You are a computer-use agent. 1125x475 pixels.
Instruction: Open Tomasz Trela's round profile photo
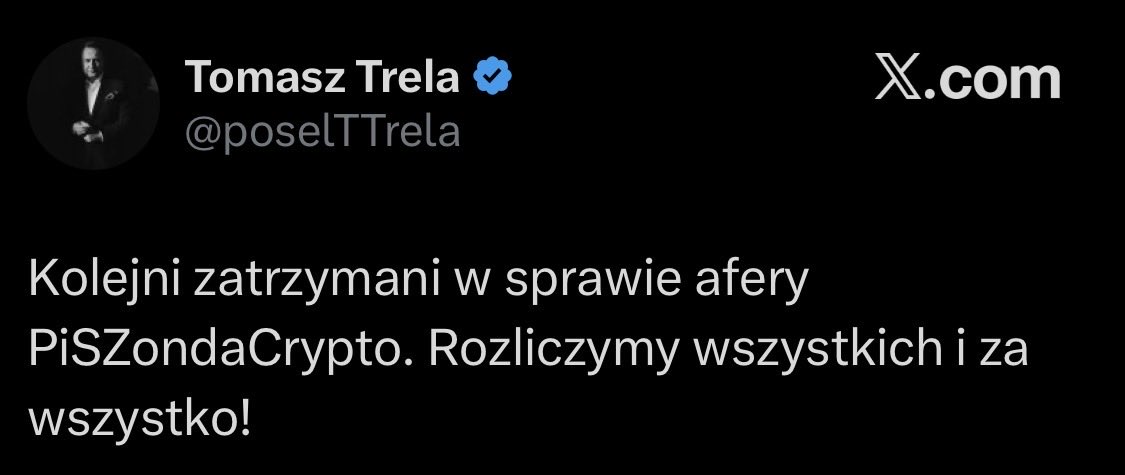click(93, 103)
